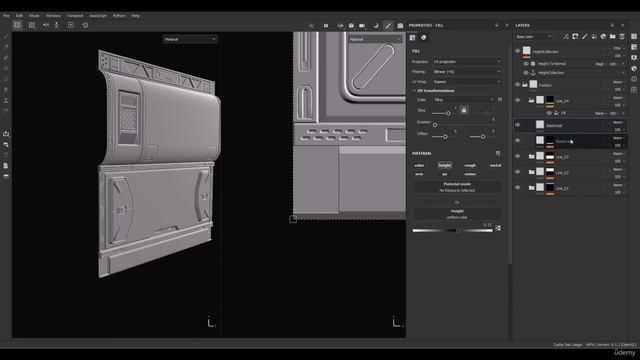Open the UV Wrap dropdown
The image size is (640, 360).
pos(467,82)
